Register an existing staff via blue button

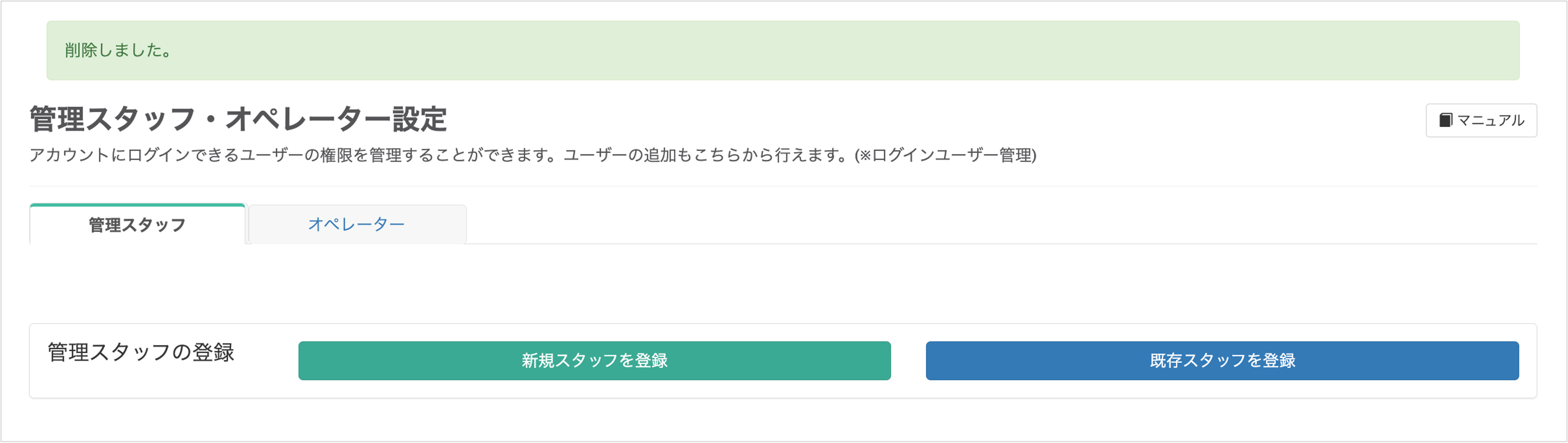pyautogui.click(x=1222, y=360)
